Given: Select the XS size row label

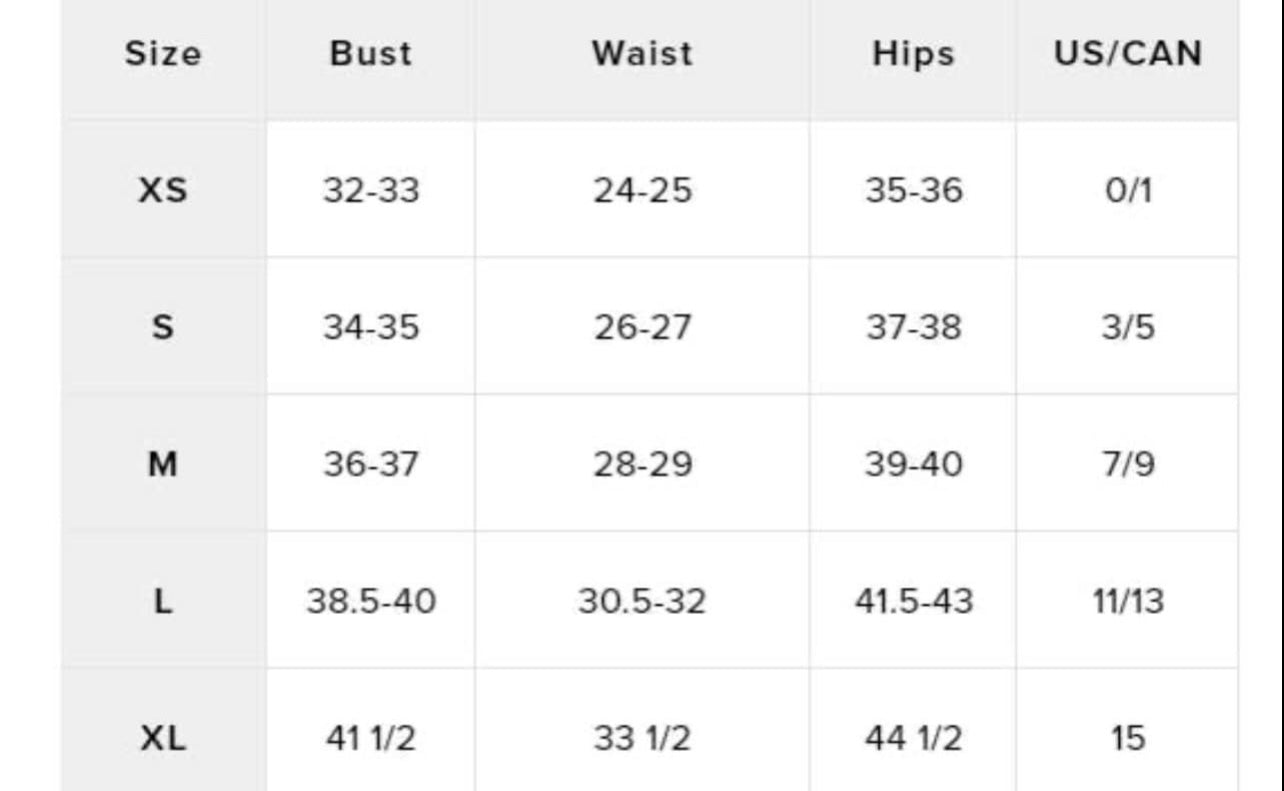Looking at the screenshot, I should 163,190.
